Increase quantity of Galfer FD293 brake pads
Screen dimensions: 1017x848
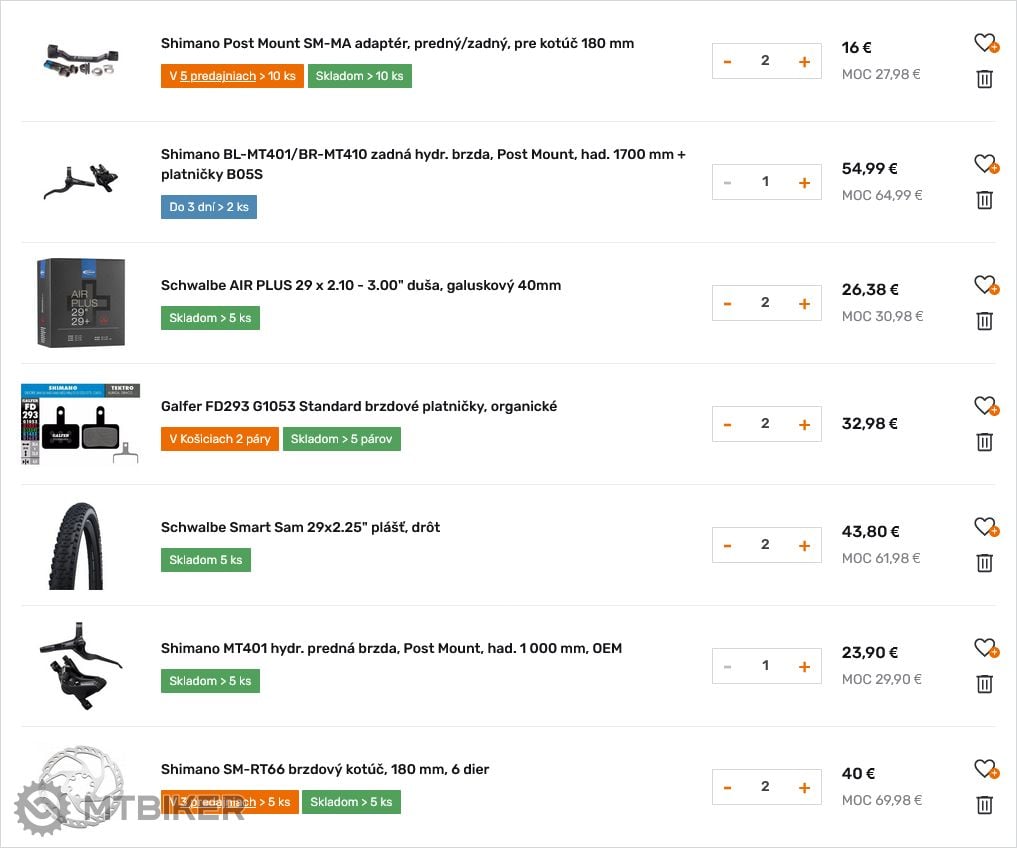point(804,425)
